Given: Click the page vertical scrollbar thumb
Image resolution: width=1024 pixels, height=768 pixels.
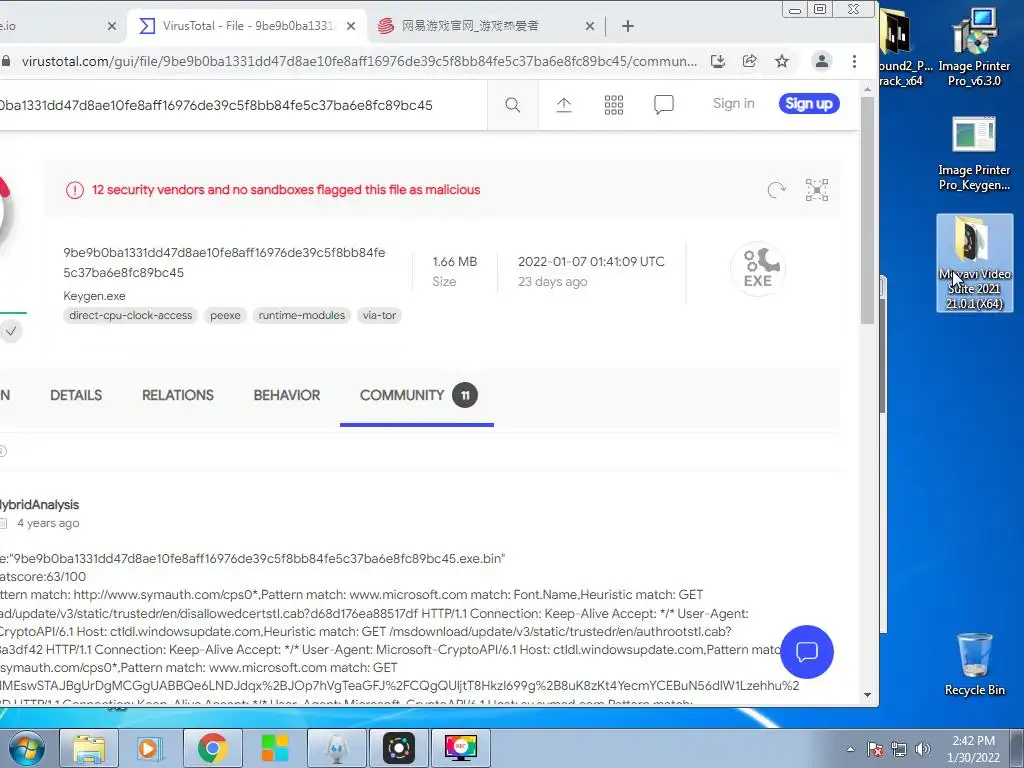Looking at the screenshot, I should pyautogui.click(x=867, y=210).
